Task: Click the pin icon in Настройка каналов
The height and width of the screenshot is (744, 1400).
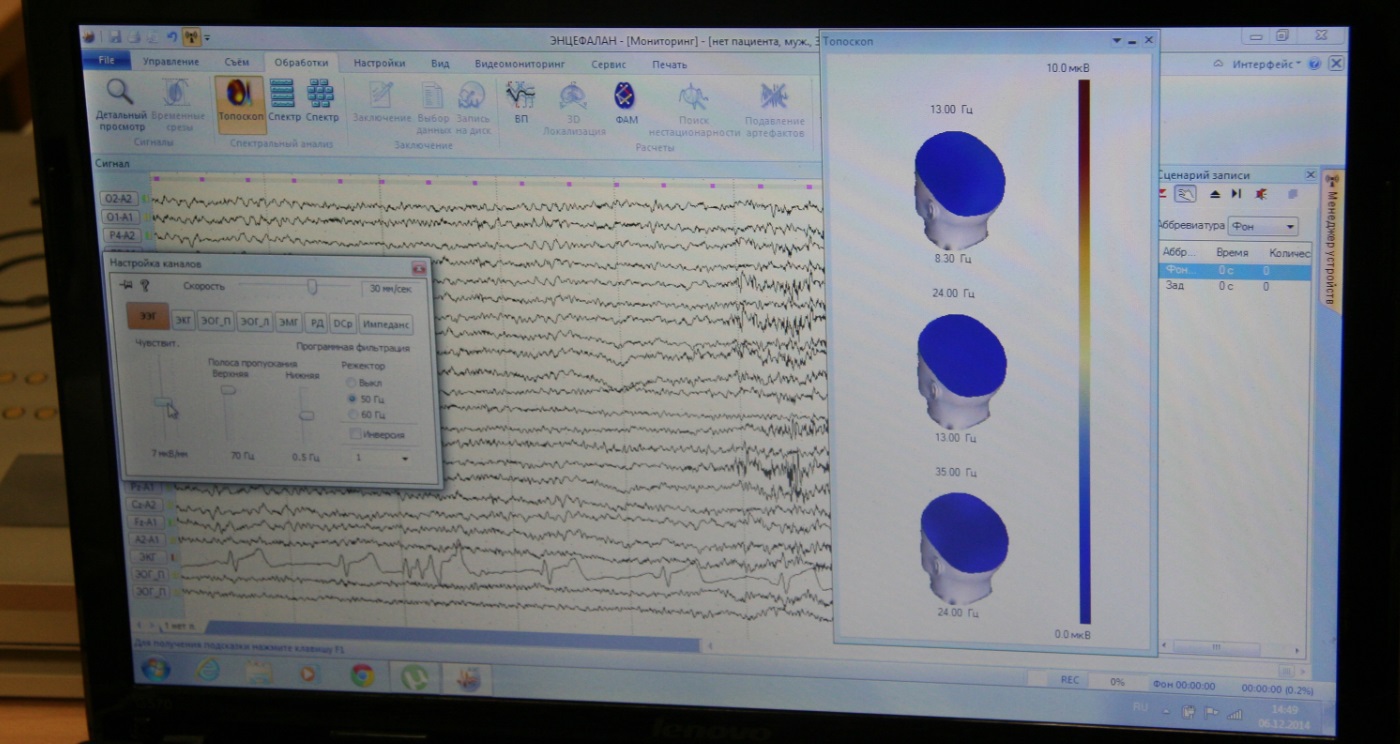Action: pos(126,286)
